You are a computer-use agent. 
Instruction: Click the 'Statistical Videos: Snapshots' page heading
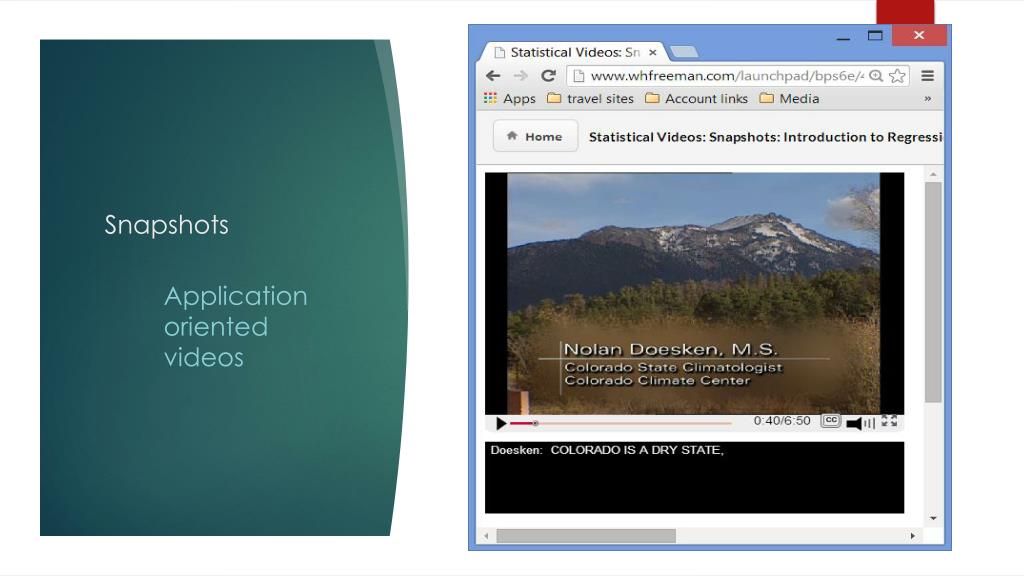click(765, 137)
